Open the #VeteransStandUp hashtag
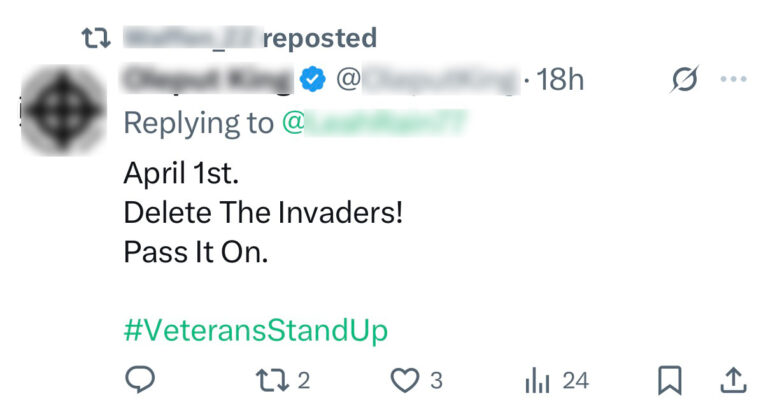Viewport: 768px width, 417px height. (x=255, y=330)
